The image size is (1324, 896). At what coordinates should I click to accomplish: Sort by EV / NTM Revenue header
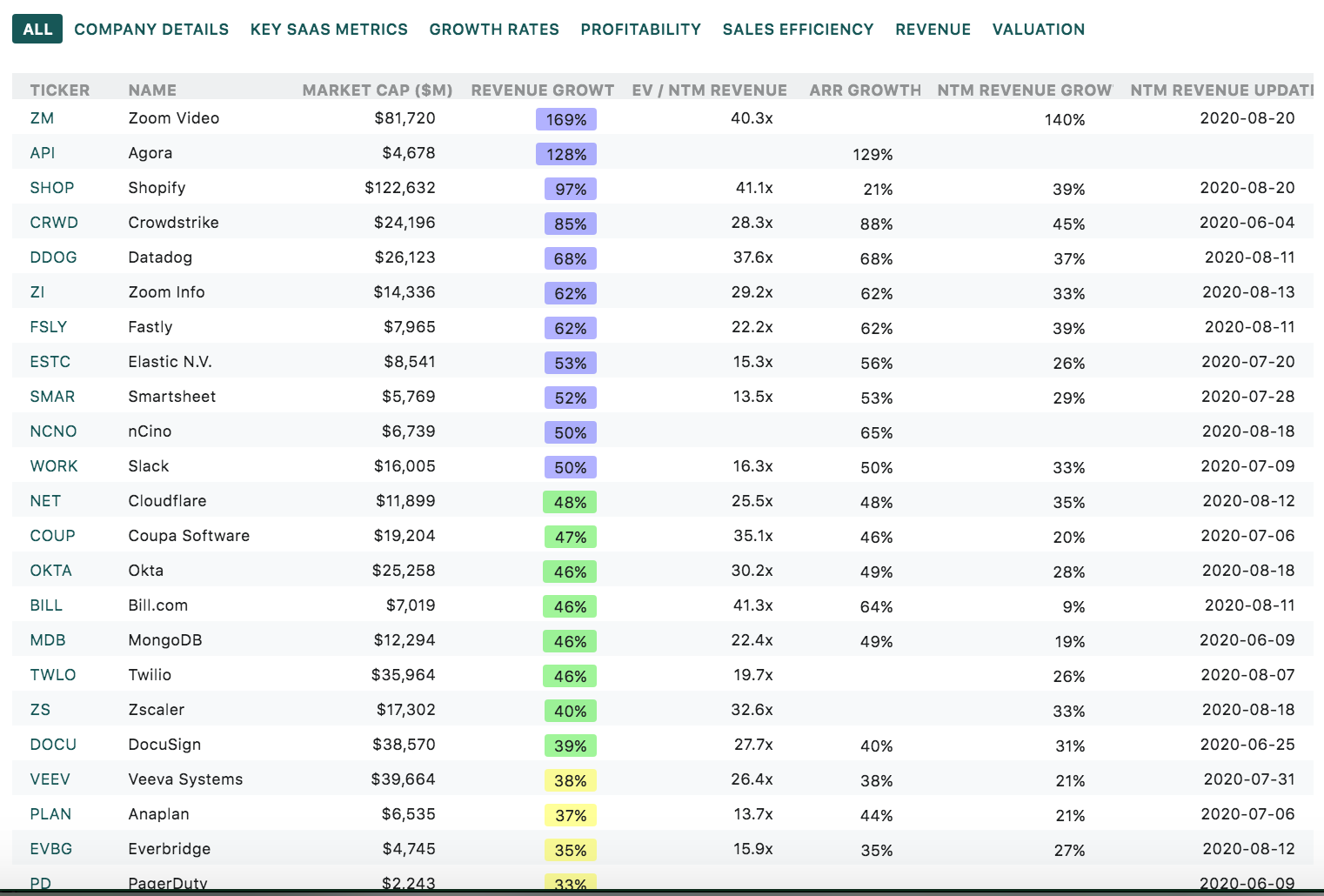[710, 90]
